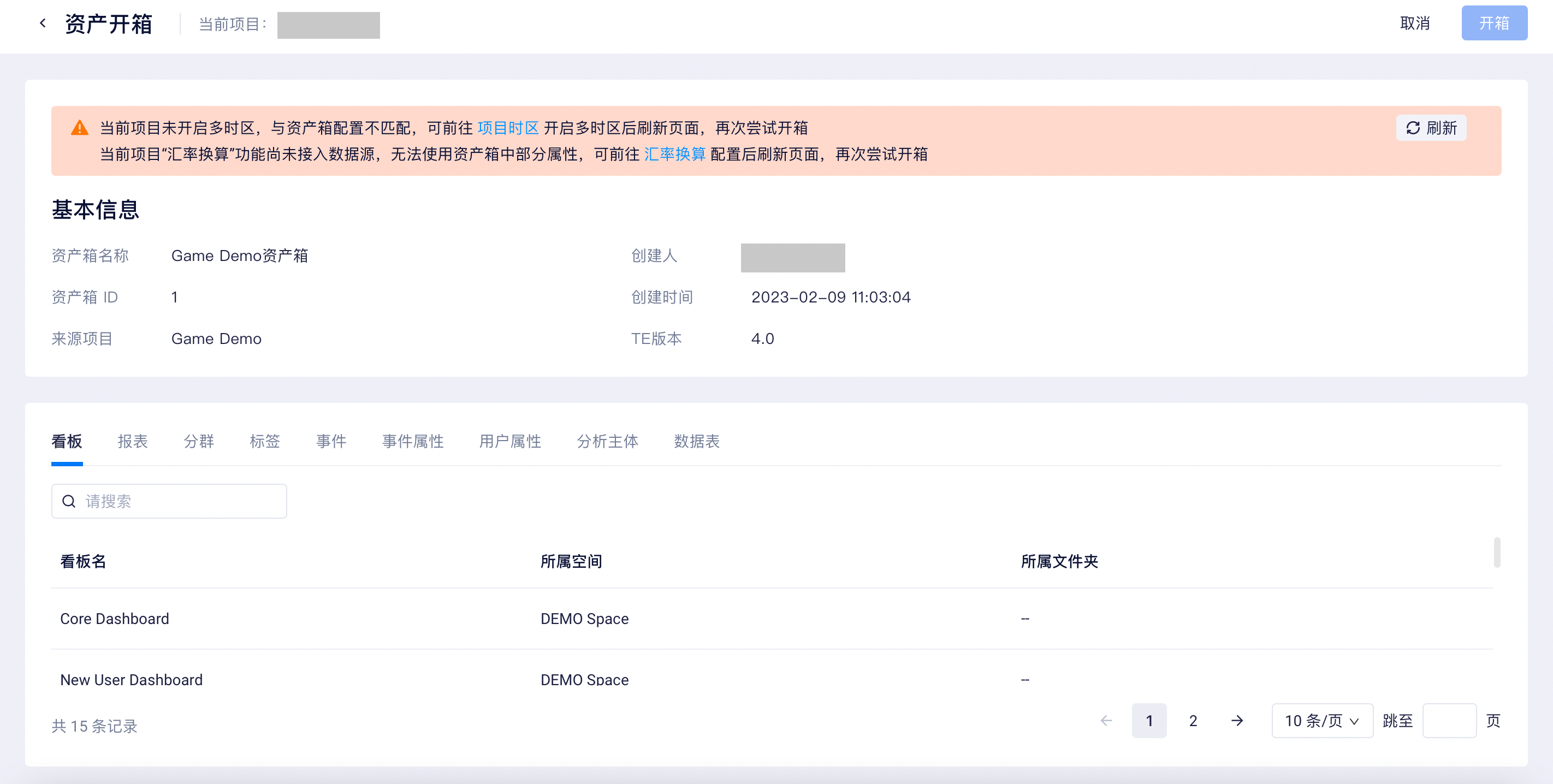Open the 用户属性 tab
The width and height of the screenshot is (1553, 784).
coord(510,441)
